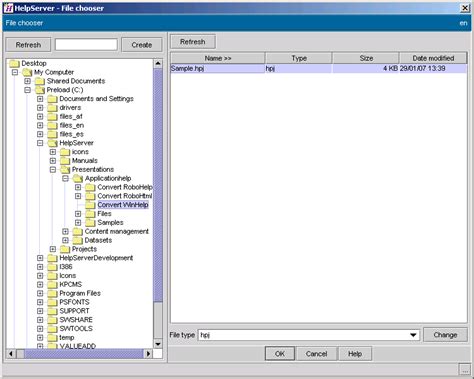Click the KPCMS folder icon
The height and width of the screenshot is (379, 474).
(x=52, y=284)
